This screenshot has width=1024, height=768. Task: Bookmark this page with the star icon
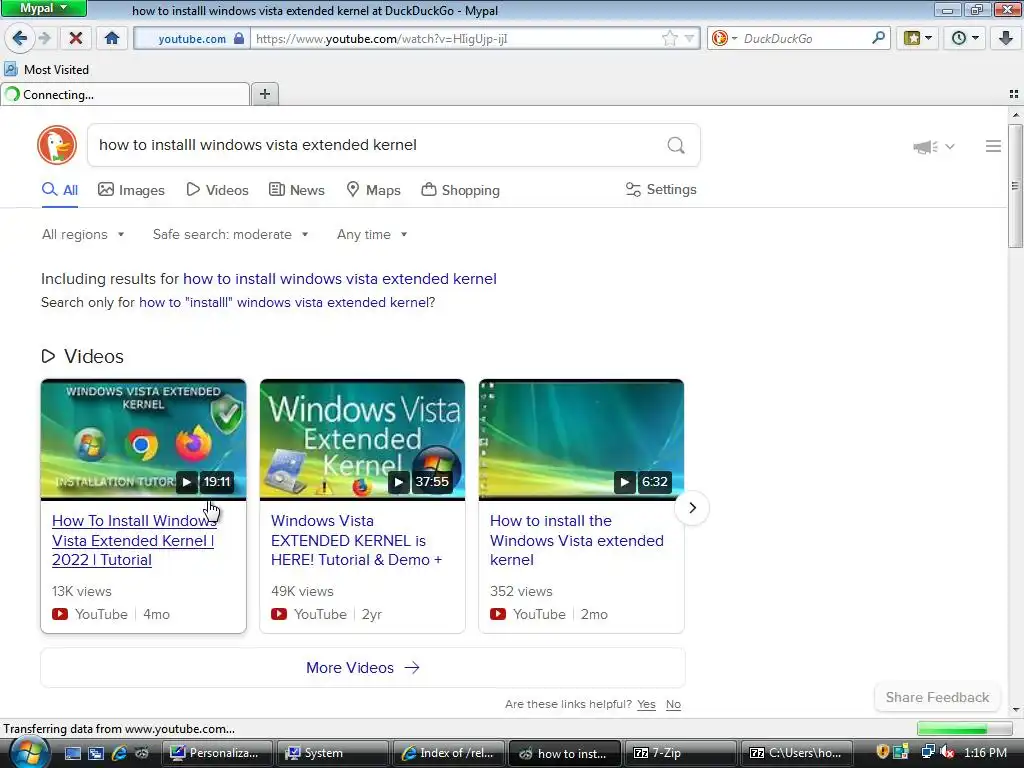[x=669, y=39]
